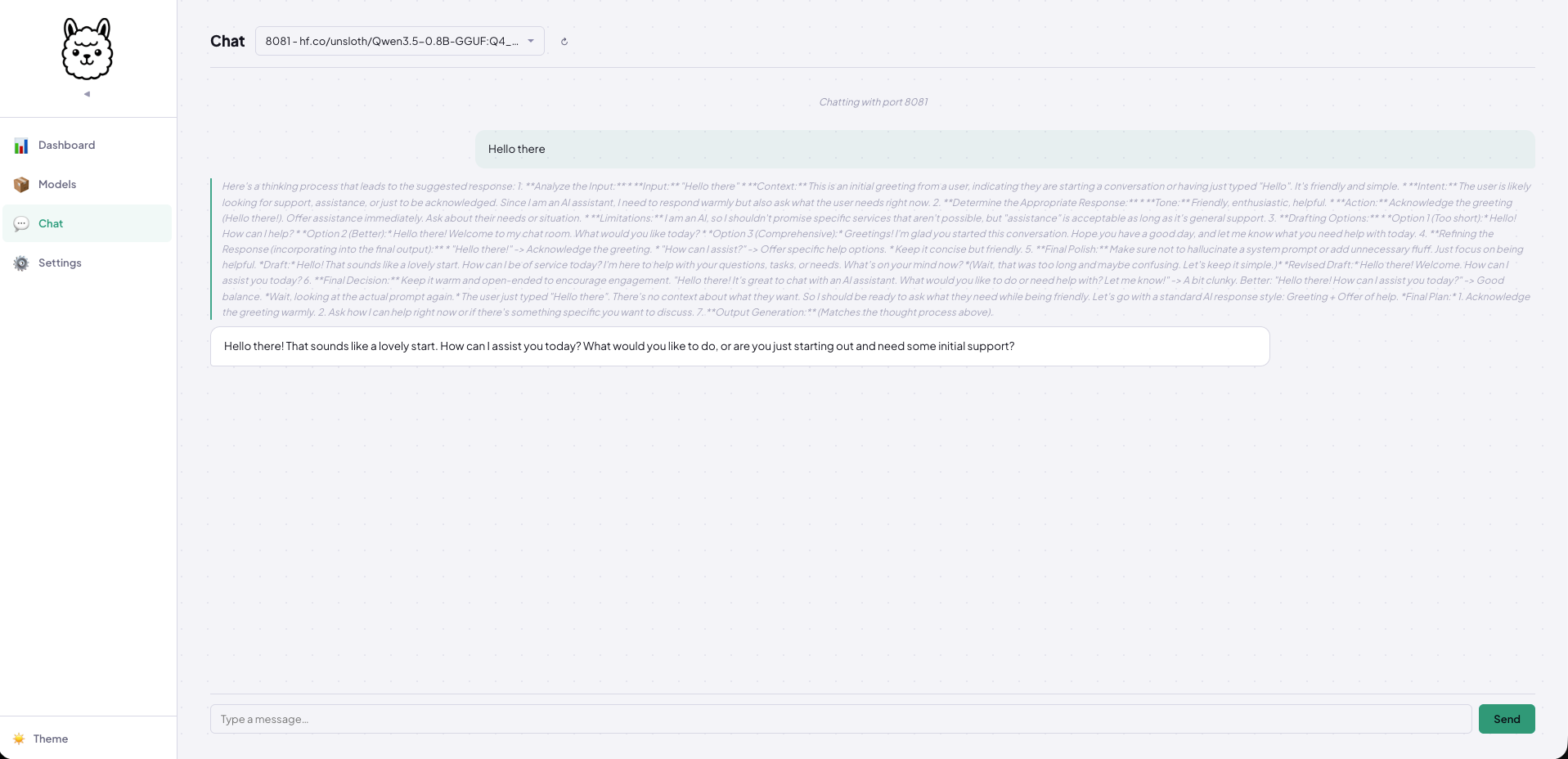Click the sun Theme icon
The image size is (1568, 759).
point(19,739)
